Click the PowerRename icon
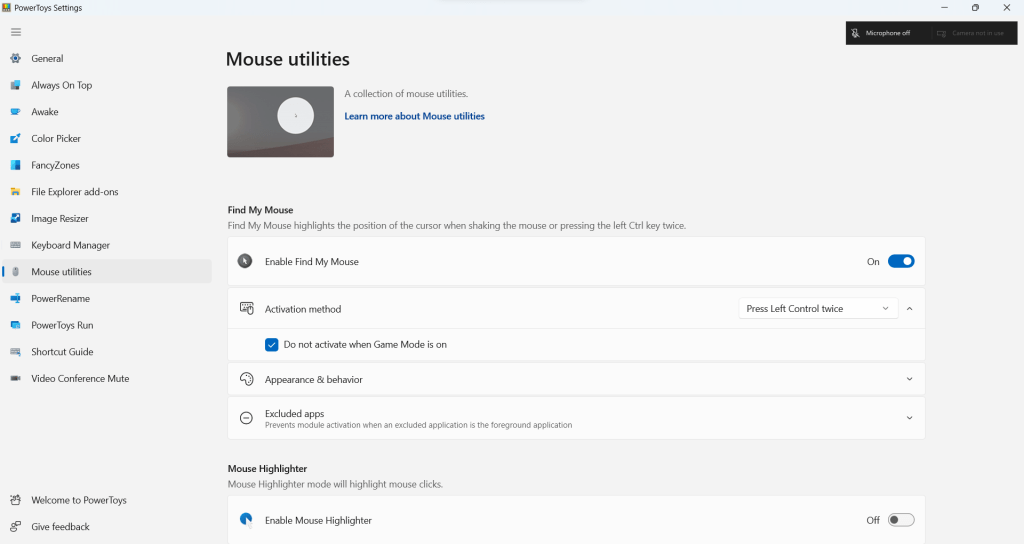Viewport: 1024px width, 544px height. coord(16,298)
